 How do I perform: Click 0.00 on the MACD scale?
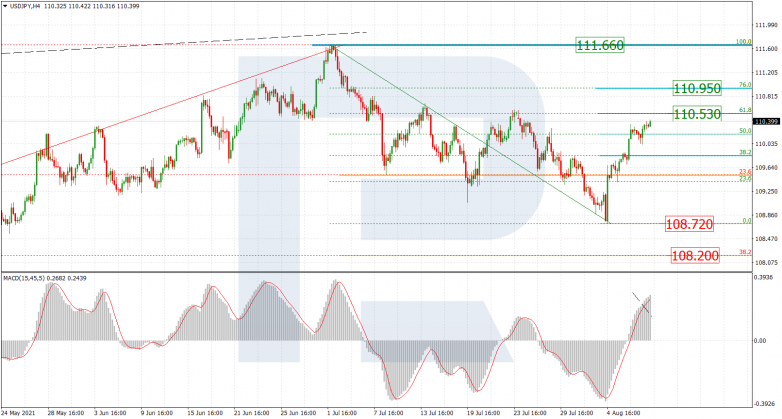[761, 341]
